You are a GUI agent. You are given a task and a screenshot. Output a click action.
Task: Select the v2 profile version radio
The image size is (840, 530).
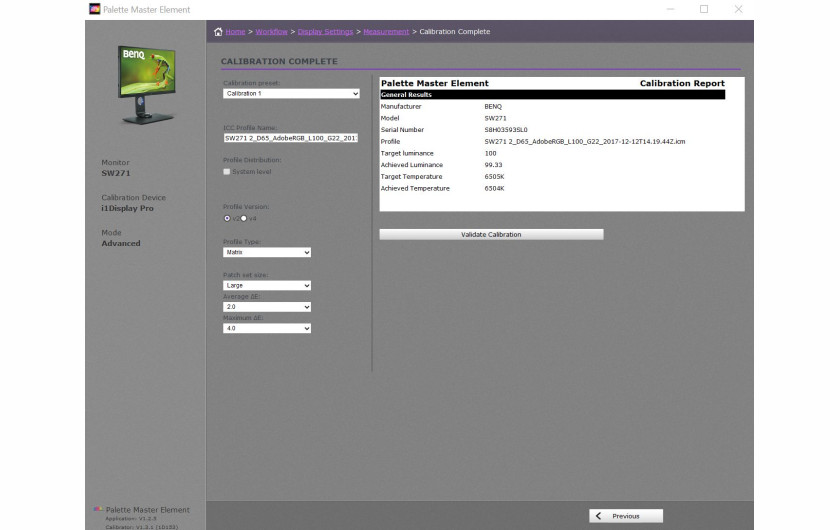227,218
